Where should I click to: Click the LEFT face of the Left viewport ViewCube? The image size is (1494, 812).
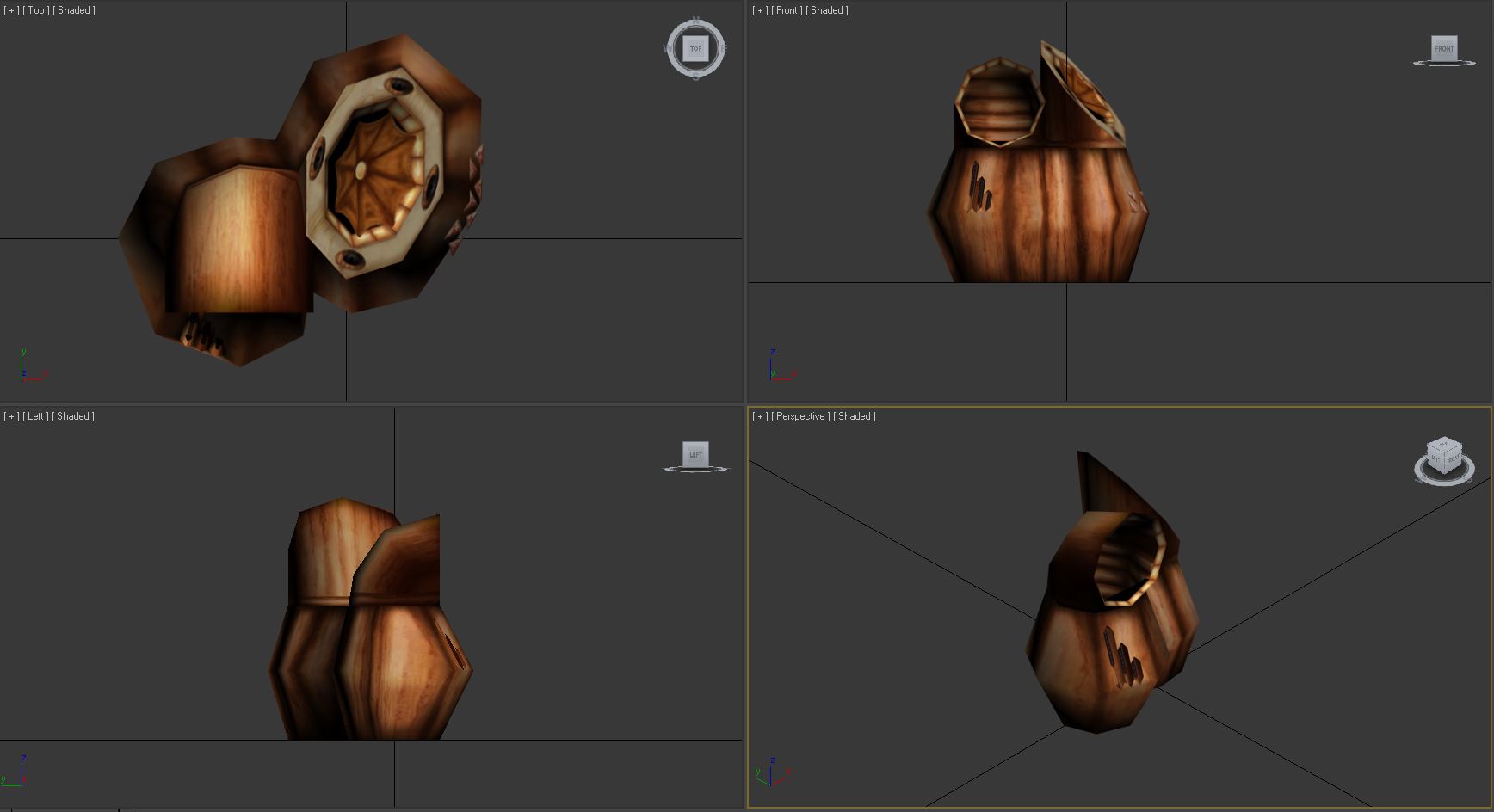(695, 454)
